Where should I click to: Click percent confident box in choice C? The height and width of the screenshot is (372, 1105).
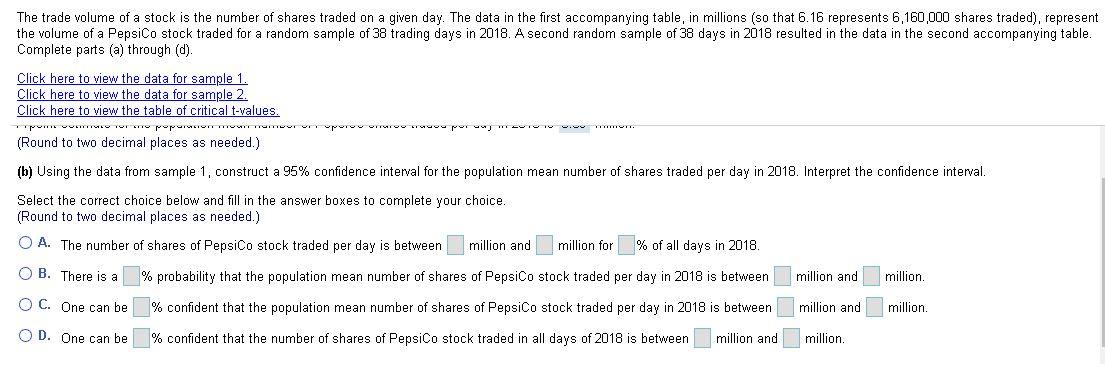[x=142, y=307]
